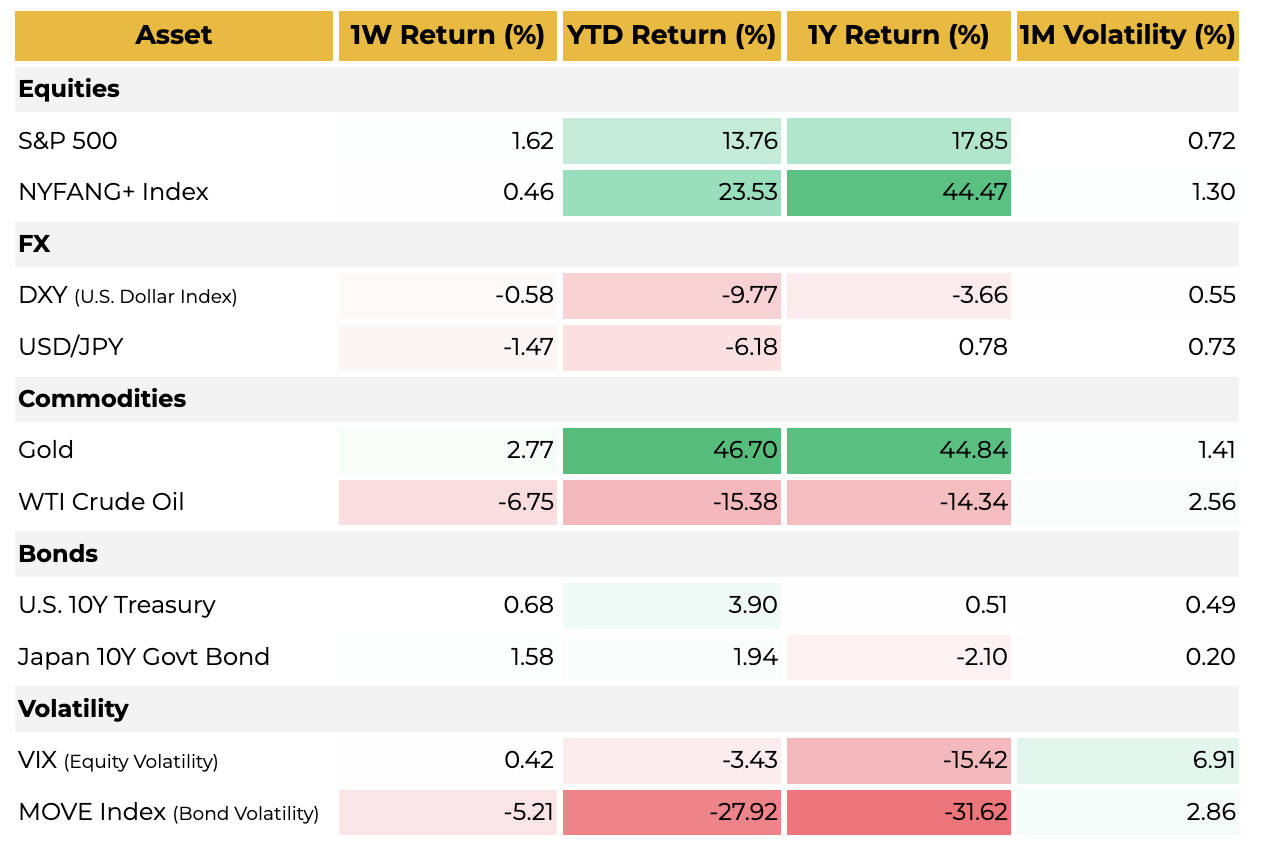1262x864 pixels.
Task: Select the 1M Volatility (%) header
Action: pos(1127,36)
